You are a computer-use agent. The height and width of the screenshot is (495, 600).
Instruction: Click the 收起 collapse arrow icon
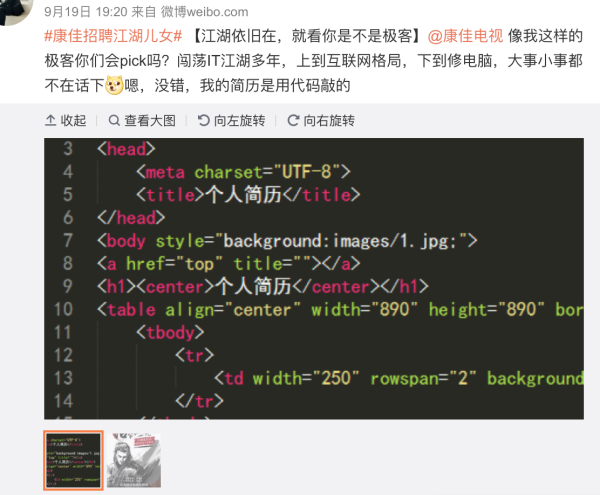(52, 121)
